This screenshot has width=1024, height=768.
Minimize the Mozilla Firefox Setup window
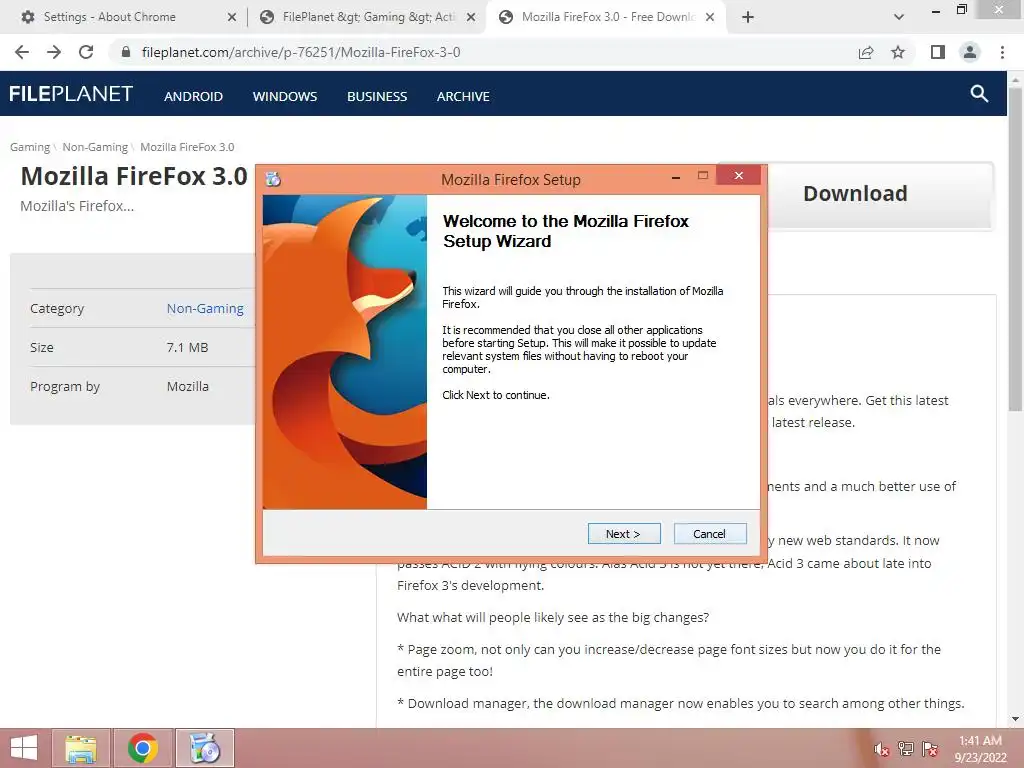(x=676, y=176)
